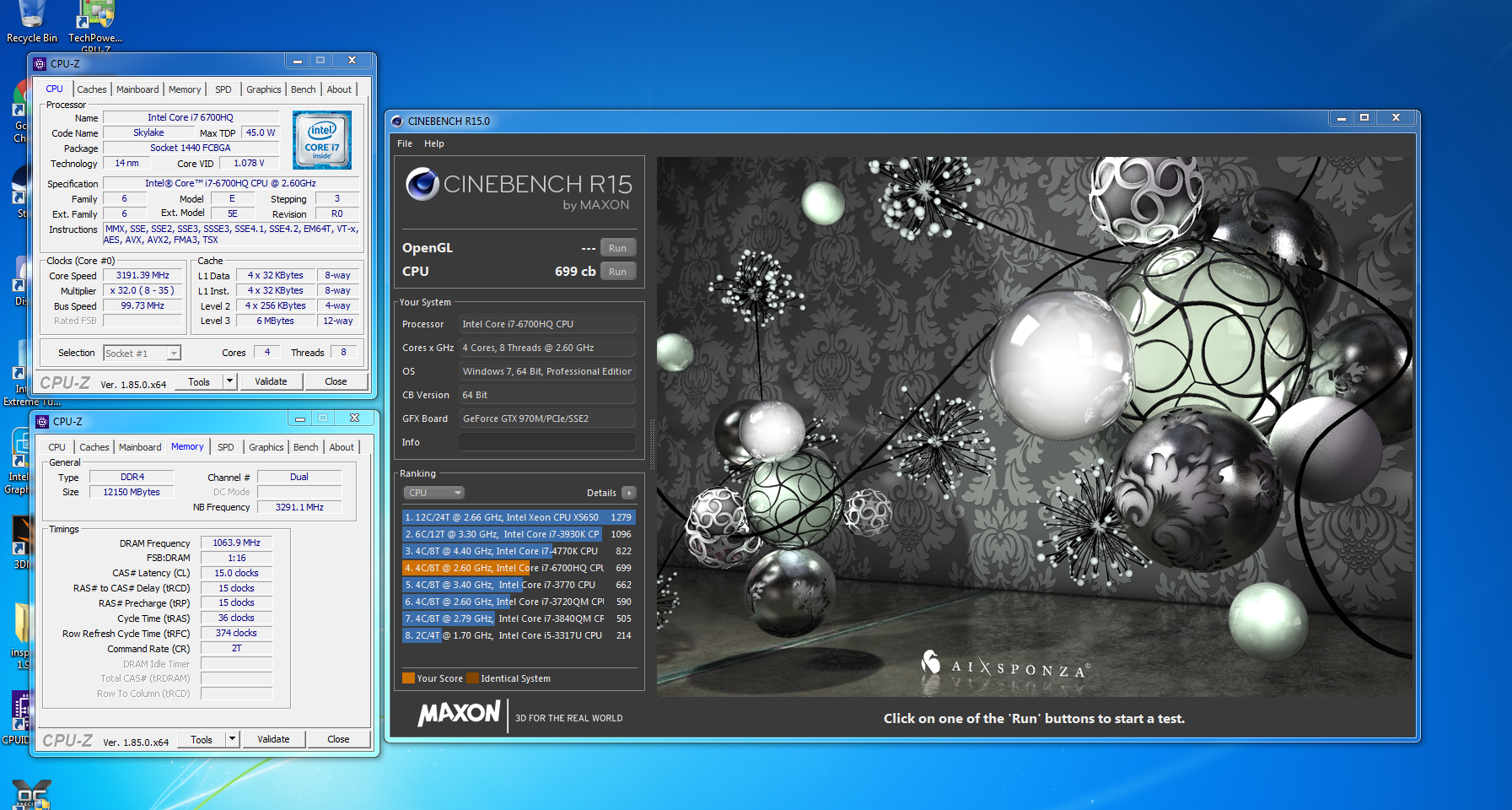
Task: Click the Cinebench R15.0 title bar icon
Action: click(x=397, y=121)
